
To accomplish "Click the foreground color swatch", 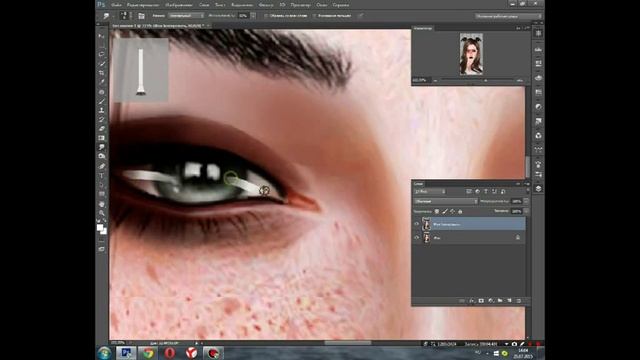I will coord(100,228).
